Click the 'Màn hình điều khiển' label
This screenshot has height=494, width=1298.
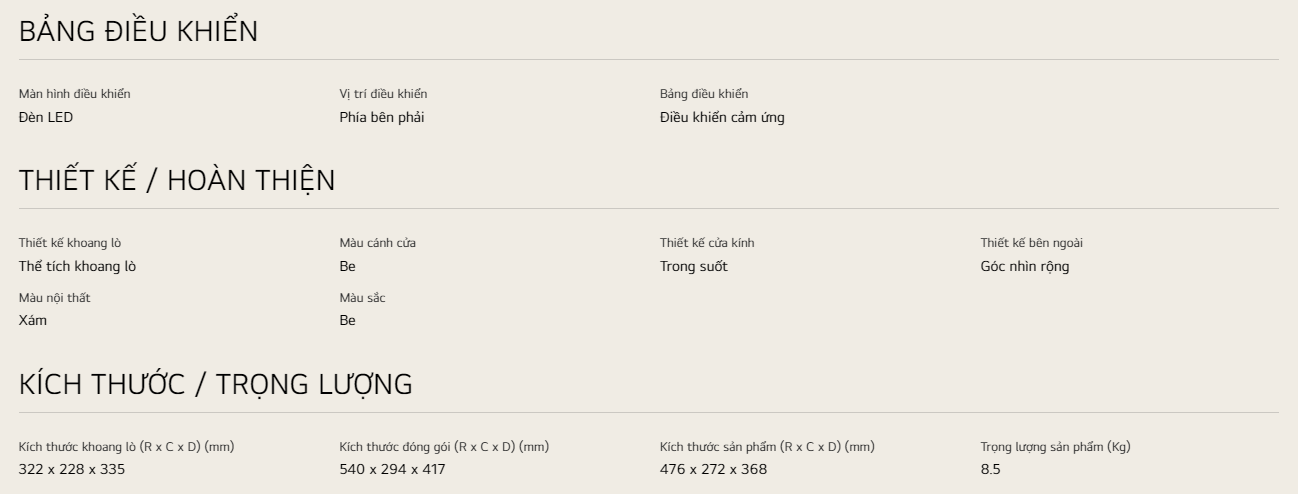(75, 94)
